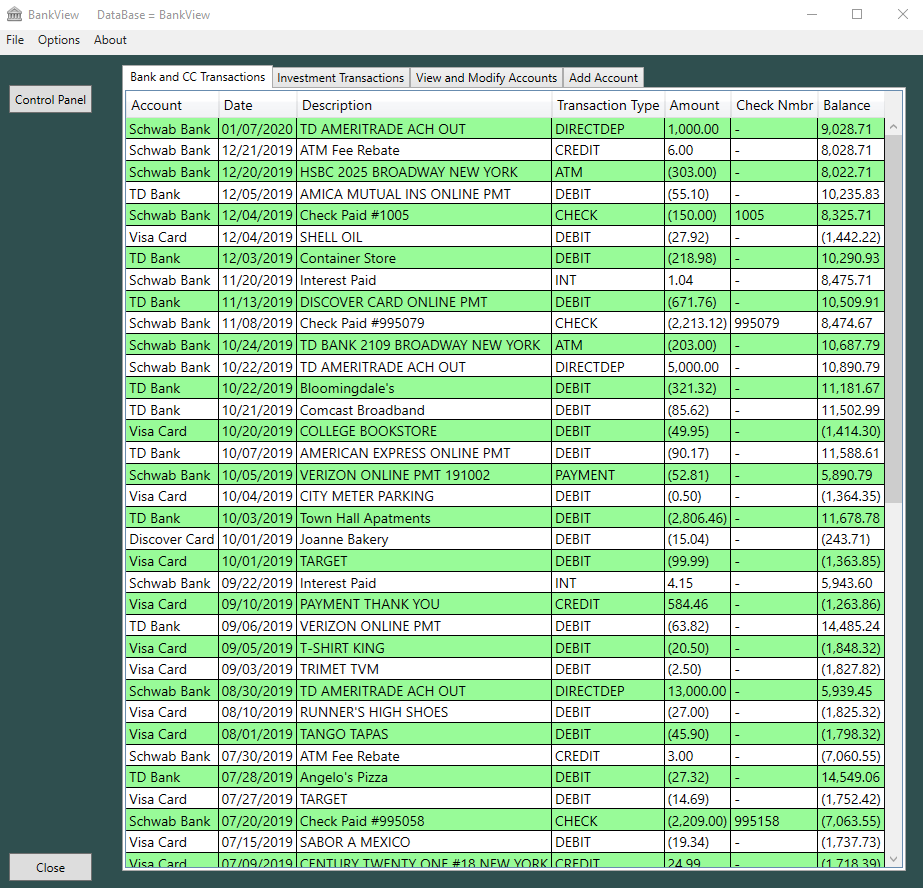Open the Add Account tab

603,78
